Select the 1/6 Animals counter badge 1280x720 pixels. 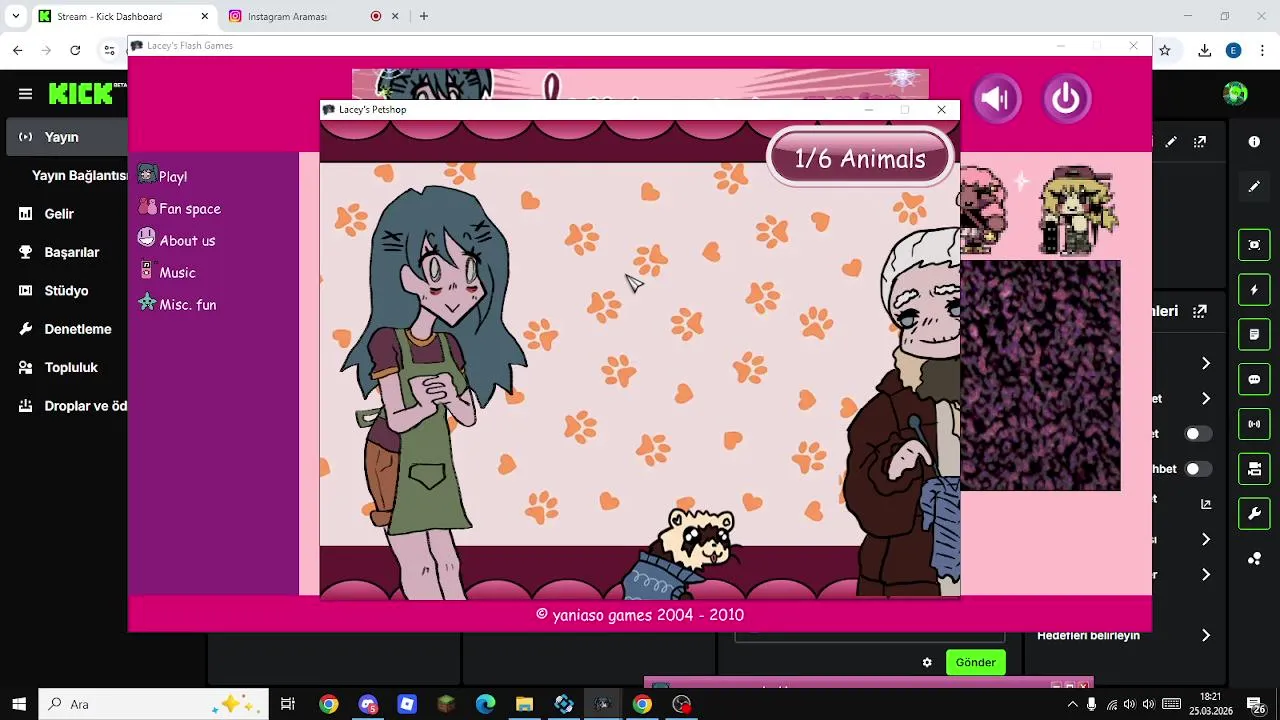859,158
